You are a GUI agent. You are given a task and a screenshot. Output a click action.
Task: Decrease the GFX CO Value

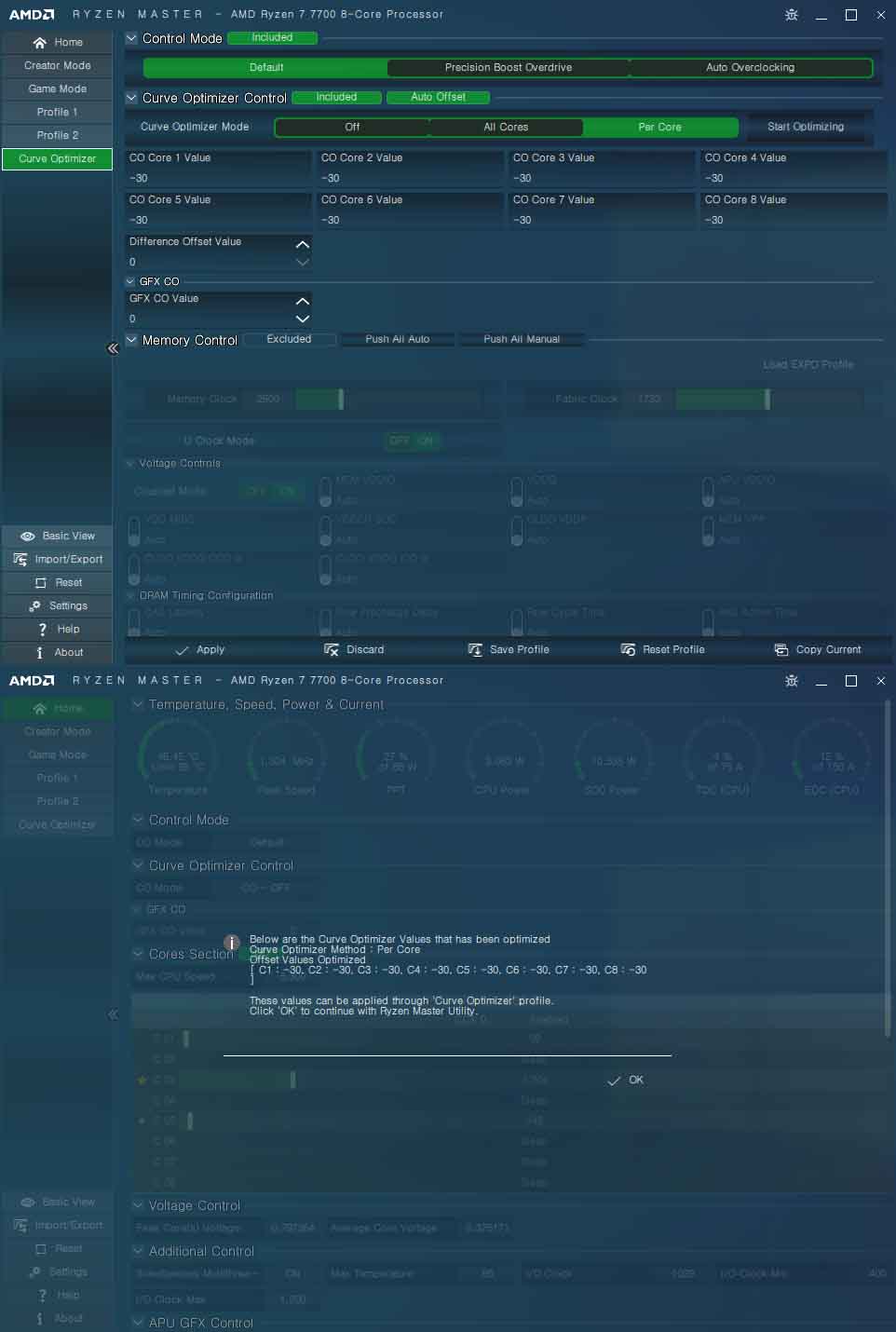coord(302,319)
